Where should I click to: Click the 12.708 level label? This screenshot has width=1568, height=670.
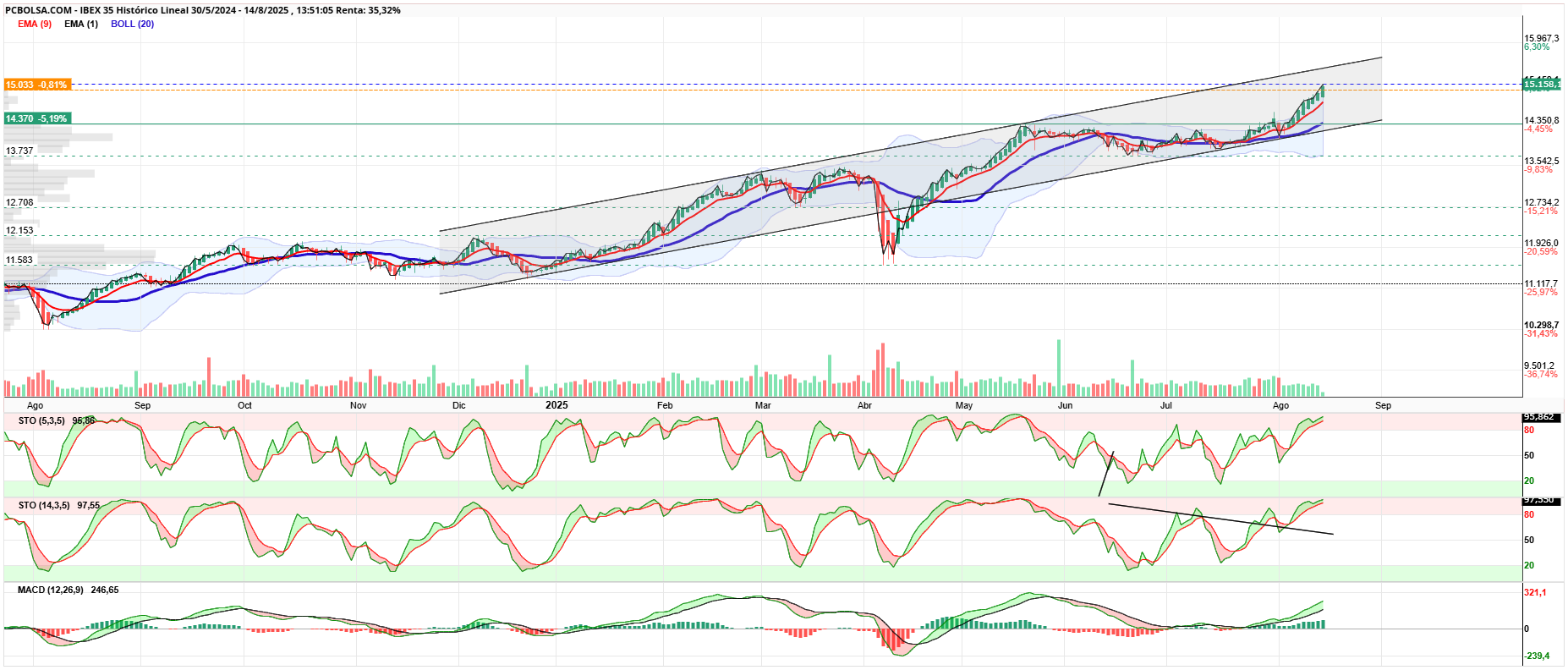coord(19,202)
